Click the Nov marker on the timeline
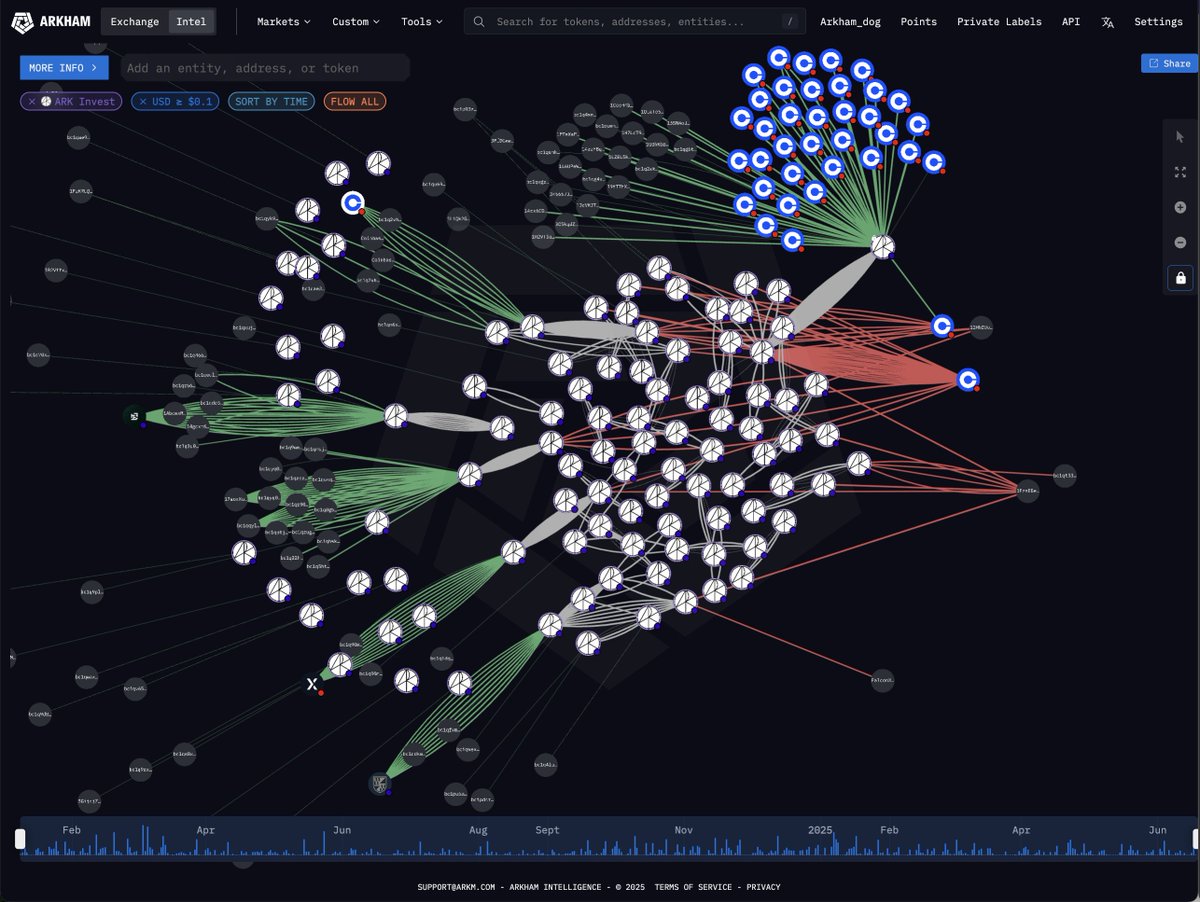 (684, 830)
